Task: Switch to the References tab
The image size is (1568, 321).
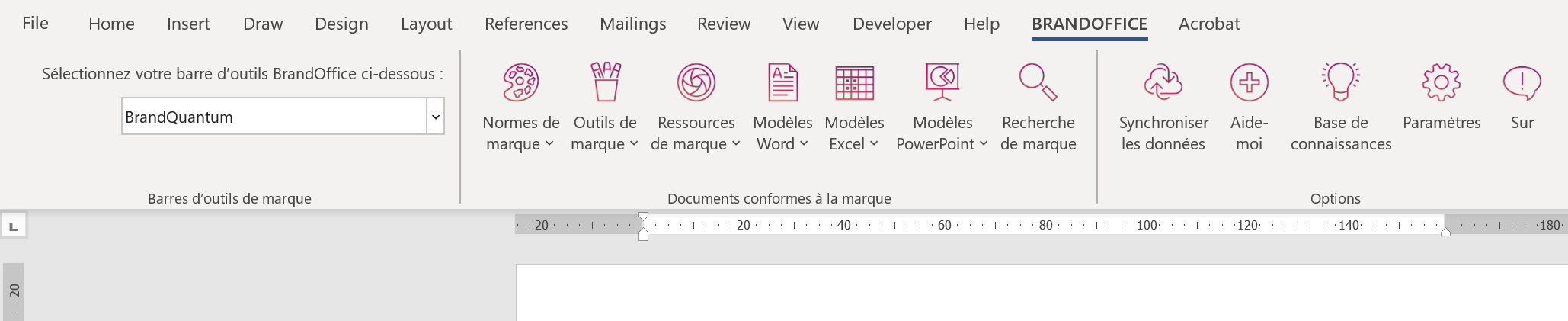Action: click(x=526, y=24)
